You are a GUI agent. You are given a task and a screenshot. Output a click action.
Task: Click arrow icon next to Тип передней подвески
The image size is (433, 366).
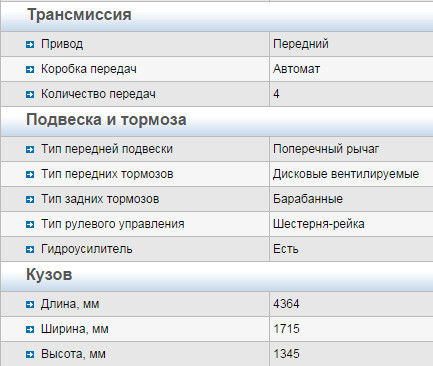(x=30, y=149)
